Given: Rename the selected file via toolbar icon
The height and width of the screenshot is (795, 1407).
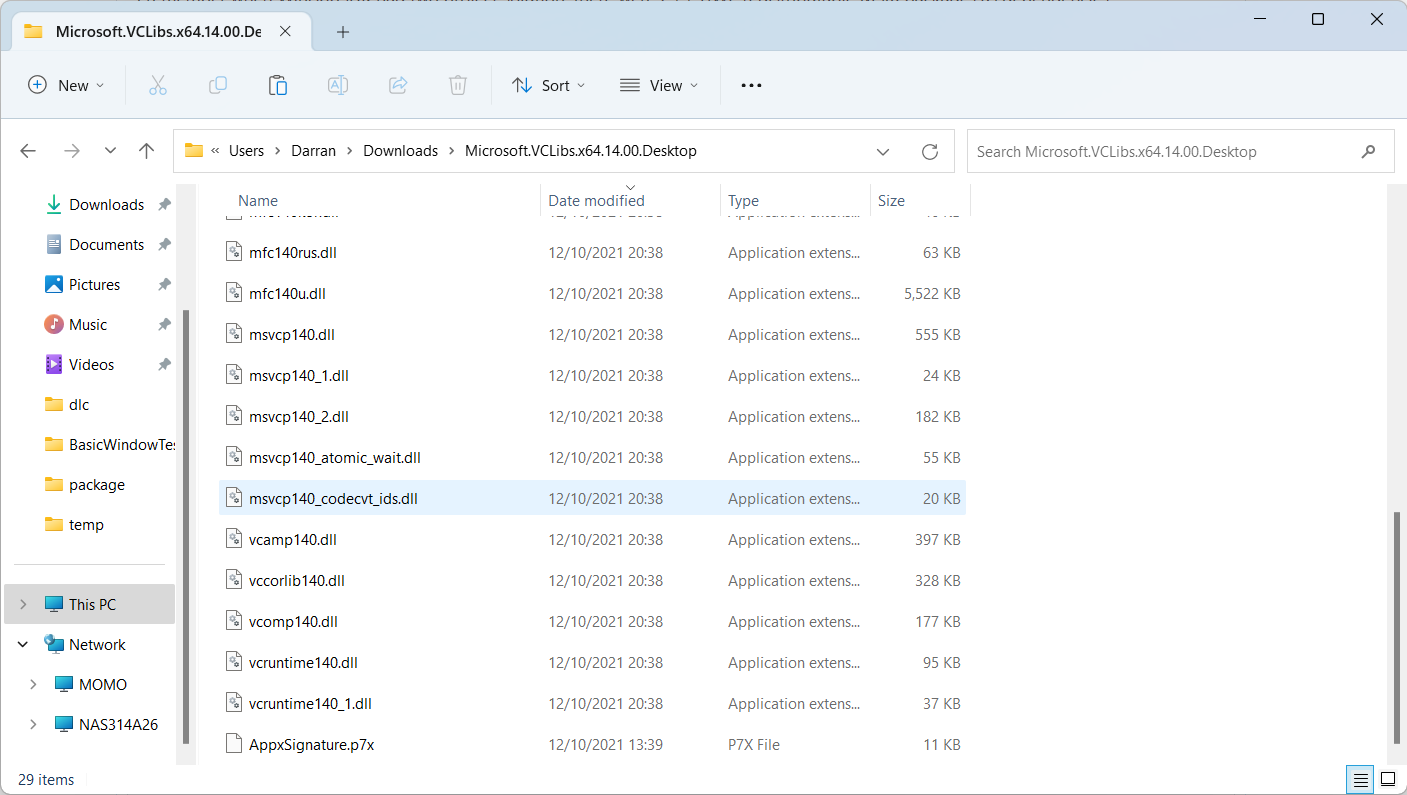Looking at the screenshot, I should pos(338,85).
